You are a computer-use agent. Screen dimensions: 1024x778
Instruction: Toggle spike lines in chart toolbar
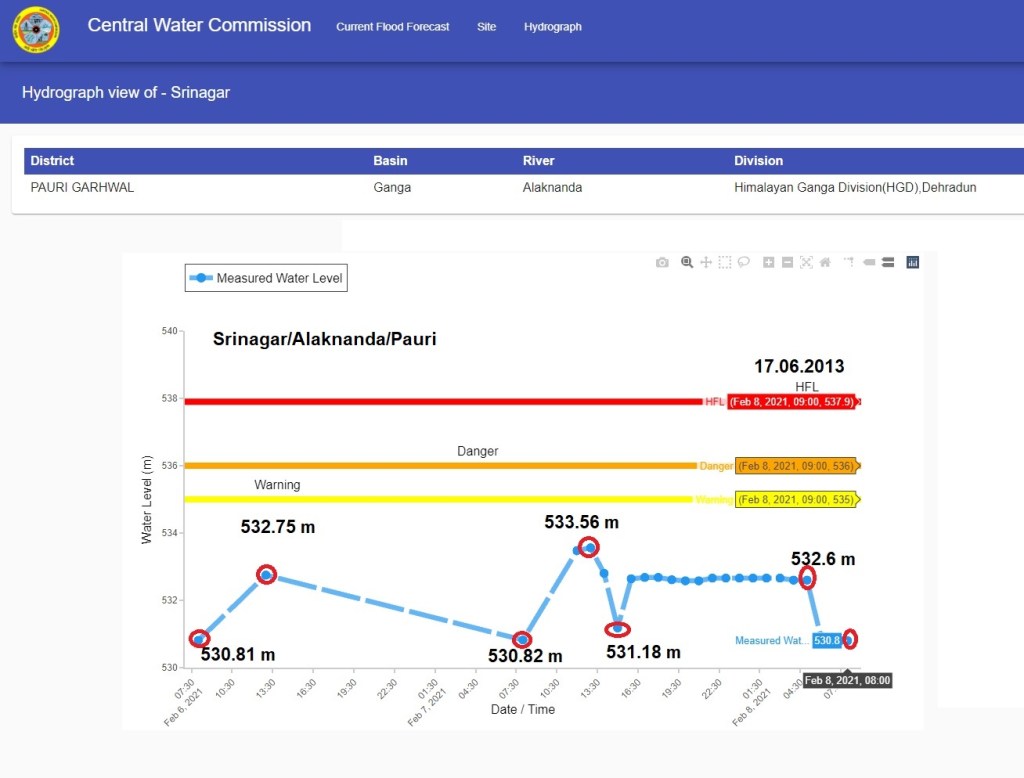pyautogui.click(x=849, y=262)
